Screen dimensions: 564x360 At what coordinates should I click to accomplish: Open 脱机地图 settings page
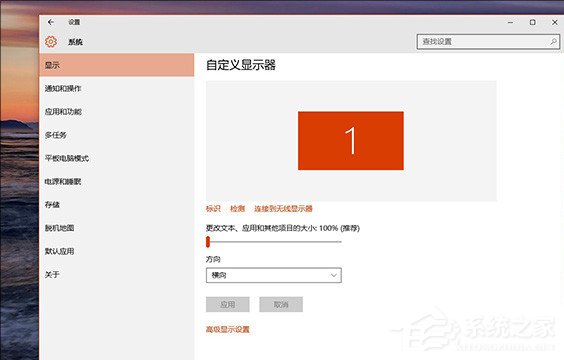coord(117,228)
